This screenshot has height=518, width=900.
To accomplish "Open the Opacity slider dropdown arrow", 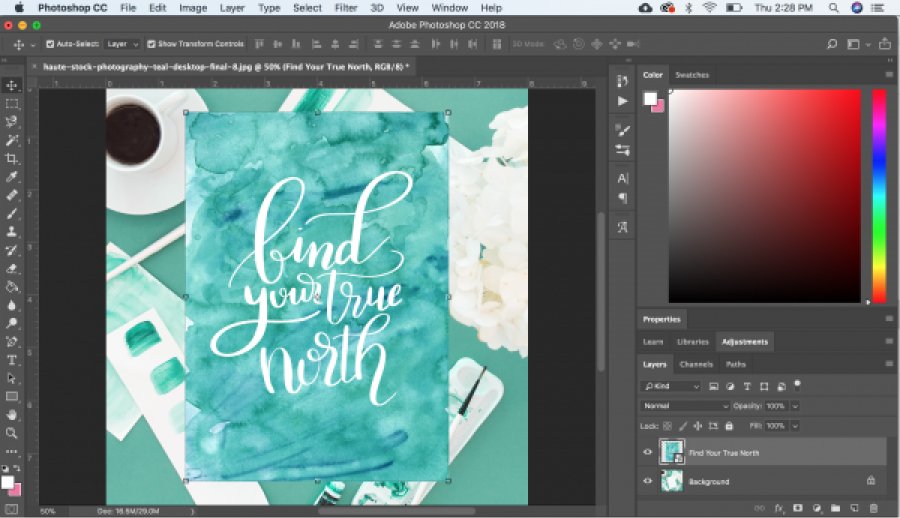I will coord(795,406).
